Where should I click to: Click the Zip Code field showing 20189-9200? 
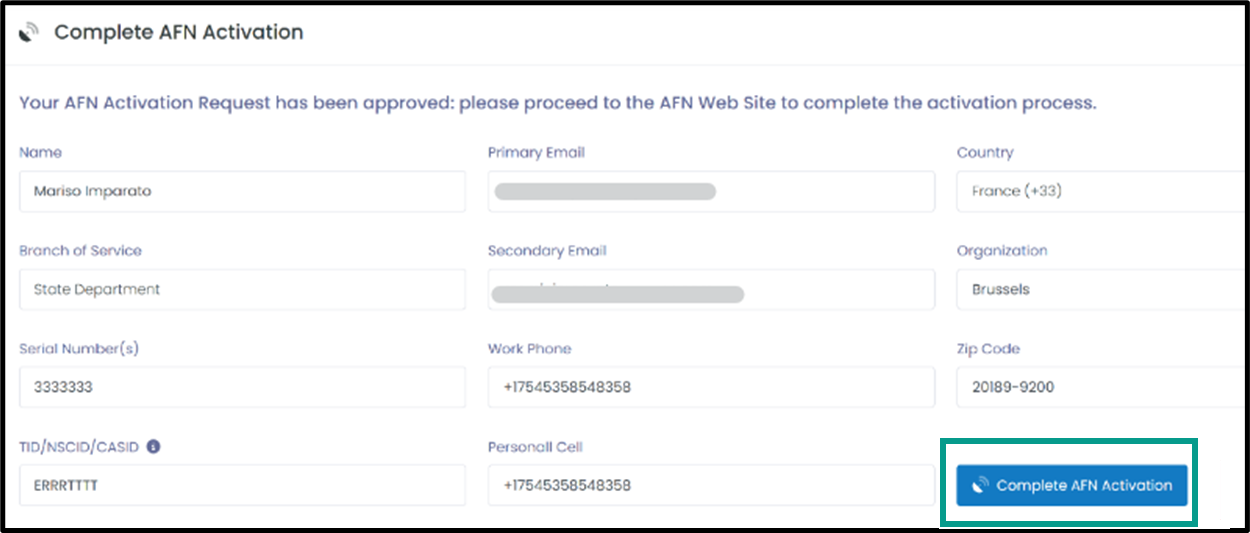pyautogui.click(x=1102, y=387)
